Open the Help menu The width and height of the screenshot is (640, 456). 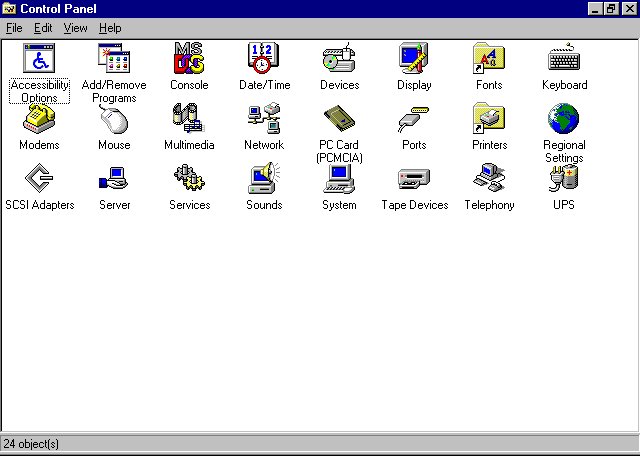click(x=110, y=28)
